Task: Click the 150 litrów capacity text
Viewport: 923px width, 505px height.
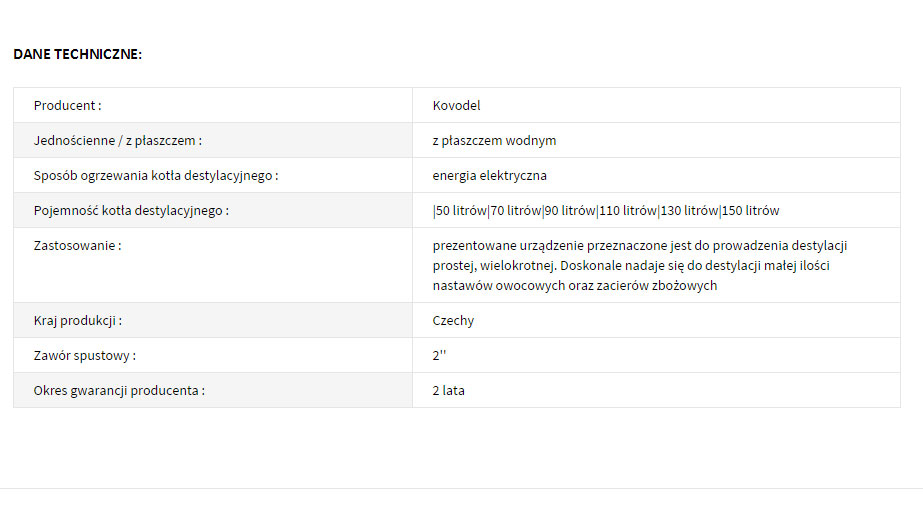Action: click(751, 211)
